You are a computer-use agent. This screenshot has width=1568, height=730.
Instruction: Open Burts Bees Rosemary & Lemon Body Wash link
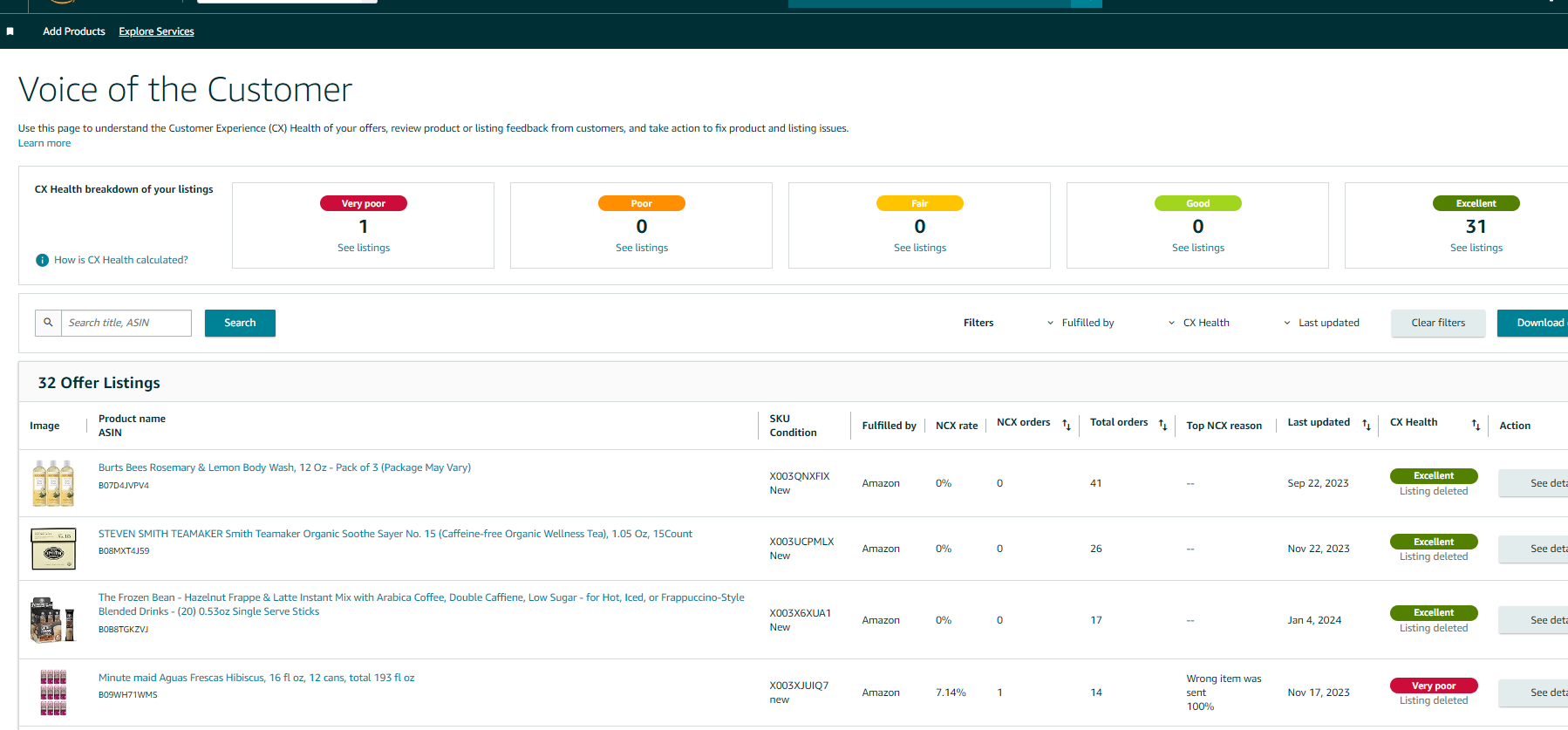click(284, 467)
